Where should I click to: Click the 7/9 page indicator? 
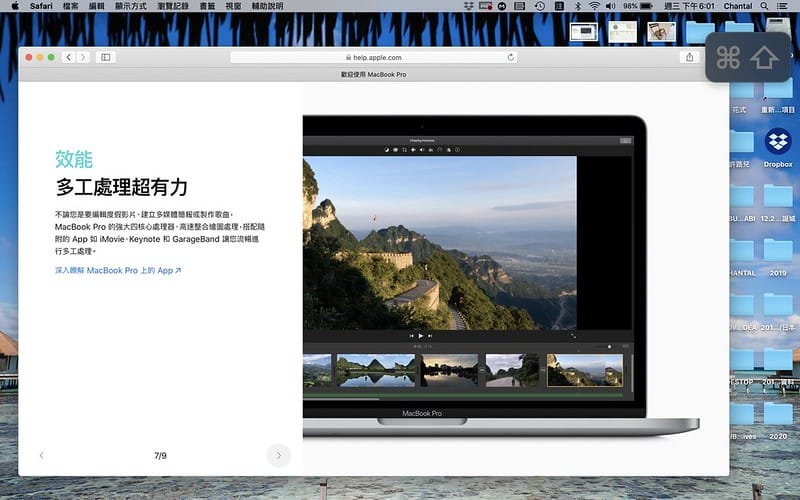(x=160, y=456)
